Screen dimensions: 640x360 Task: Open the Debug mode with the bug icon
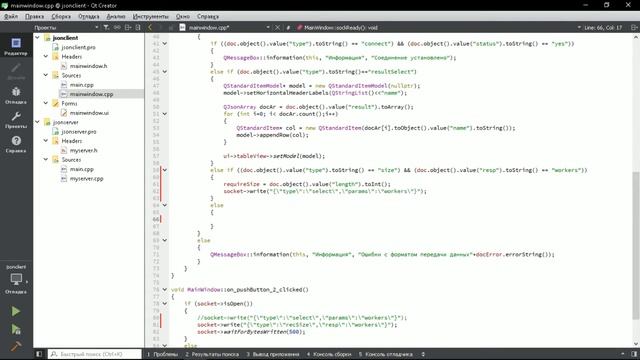pyautogui.click(x=16, y=95)
